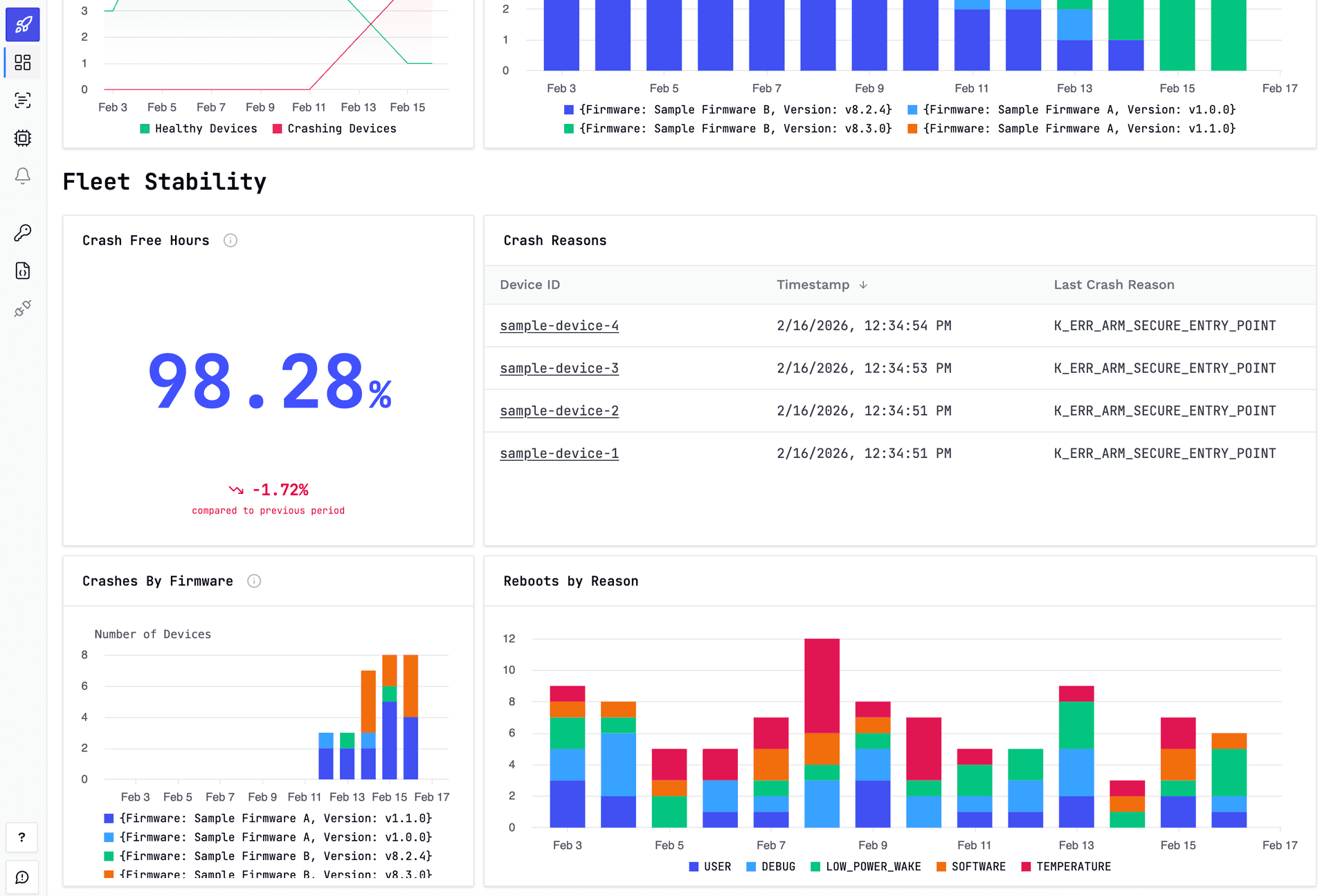Show info tooltip for Crashes By Firmware

254,581
